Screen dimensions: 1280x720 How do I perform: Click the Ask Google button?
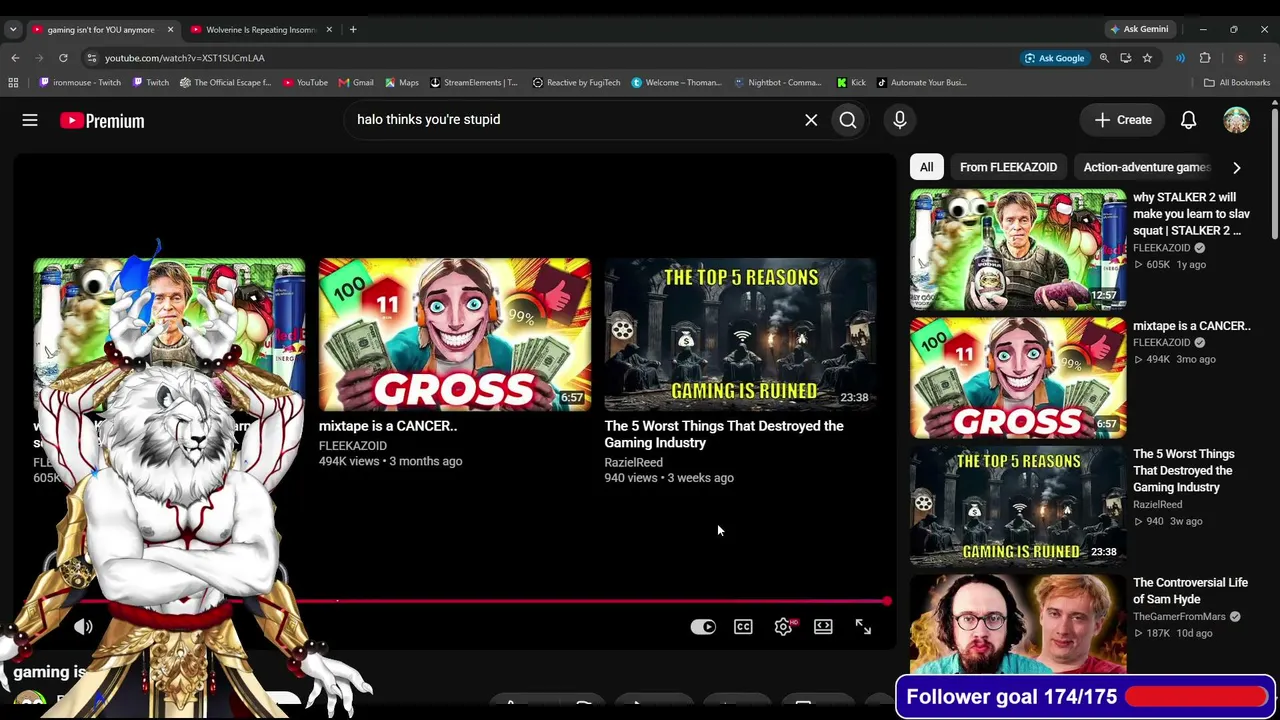1054,58
